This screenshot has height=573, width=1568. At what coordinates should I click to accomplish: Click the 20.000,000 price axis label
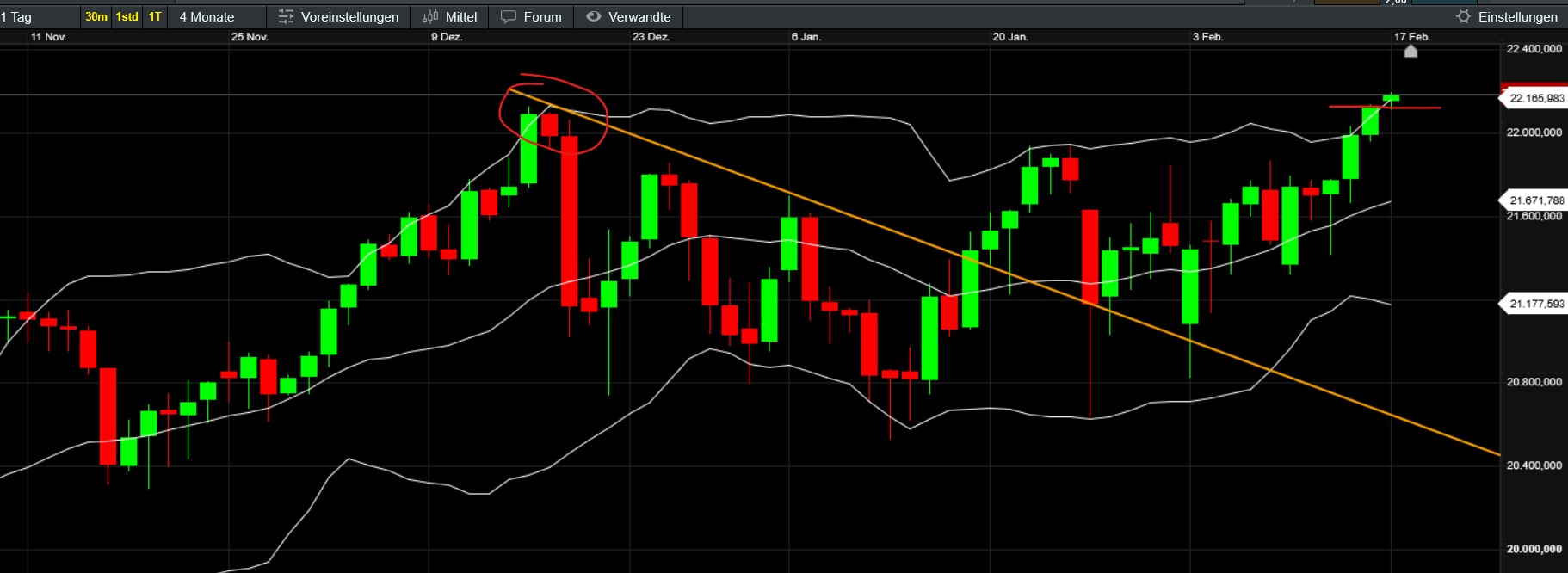coord(1534,549)
